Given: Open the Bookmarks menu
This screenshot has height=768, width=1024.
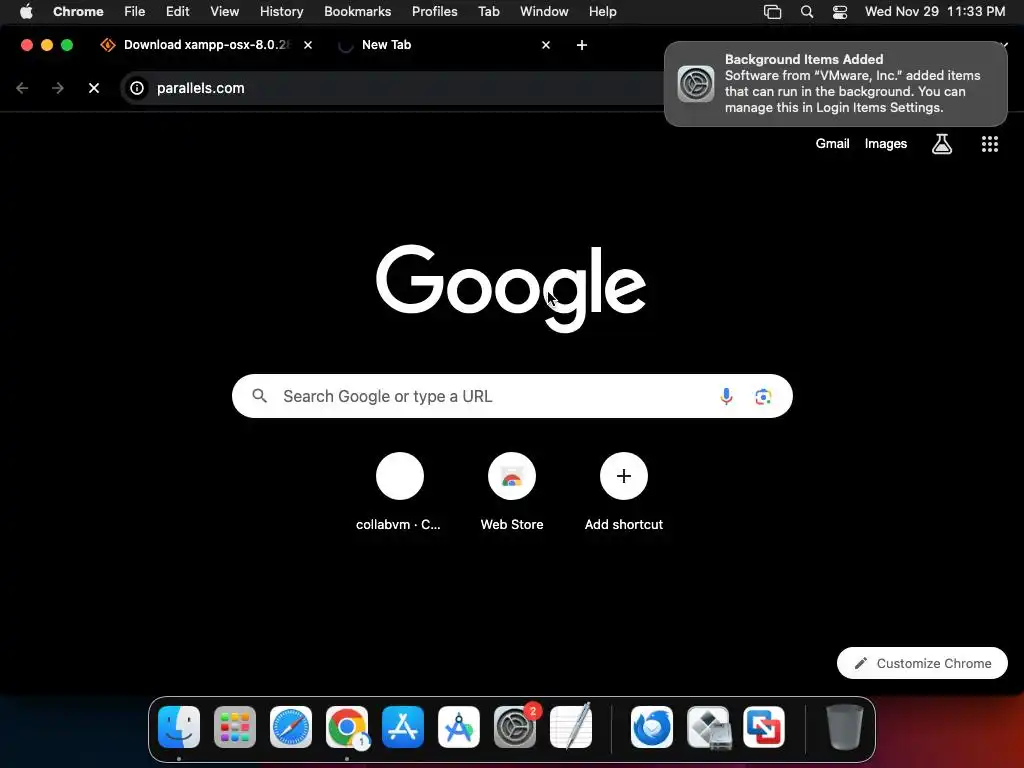Looking at the screenshot, I should point(357,11).
